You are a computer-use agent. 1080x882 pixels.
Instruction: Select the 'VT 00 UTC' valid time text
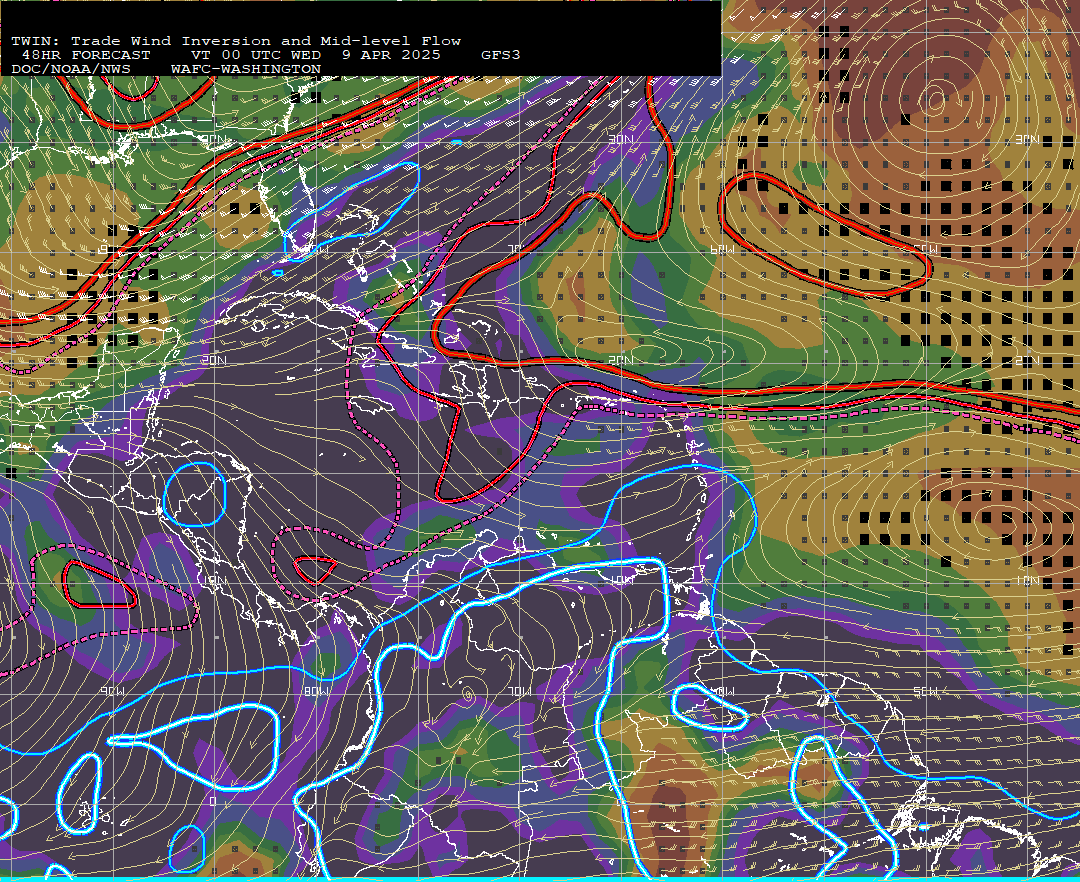pos(234,55)
